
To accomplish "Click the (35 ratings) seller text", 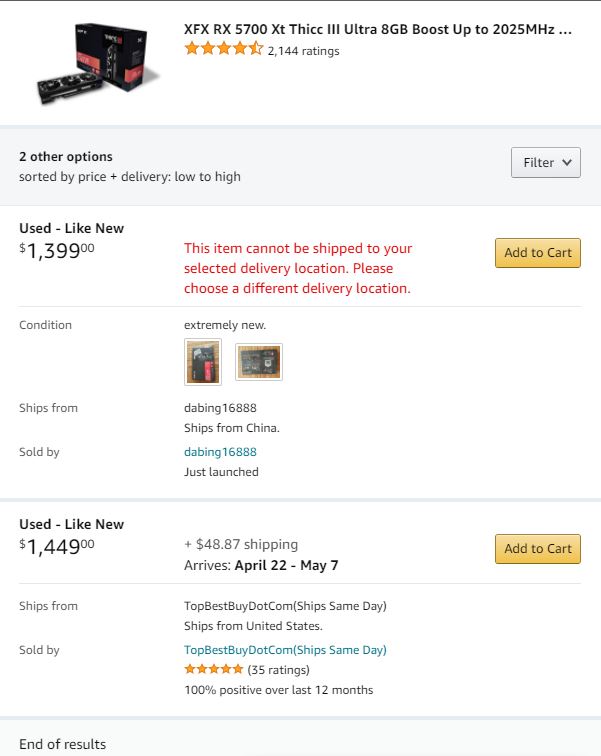I will [278, 670].
